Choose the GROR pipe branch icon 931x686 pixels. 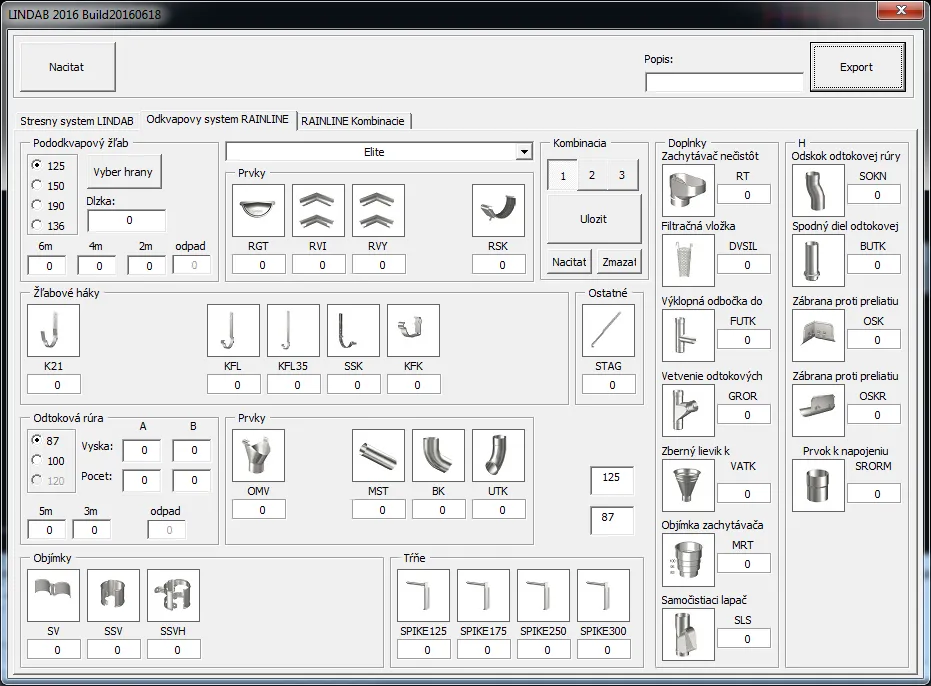click(688, 410)
